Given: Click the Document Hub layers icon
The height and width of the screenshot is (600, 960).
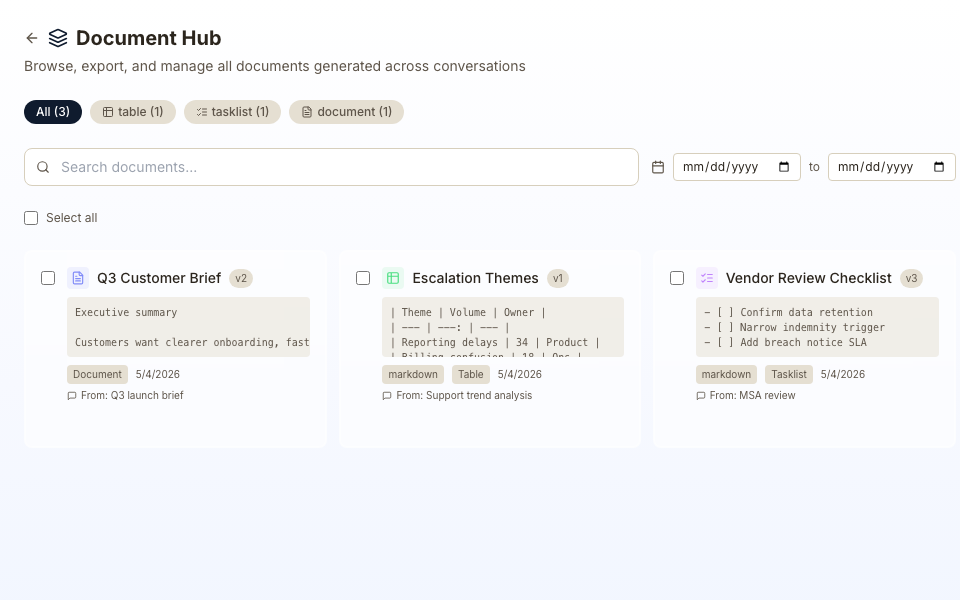Looking at the screenshot, I should (x=58, y=38).
